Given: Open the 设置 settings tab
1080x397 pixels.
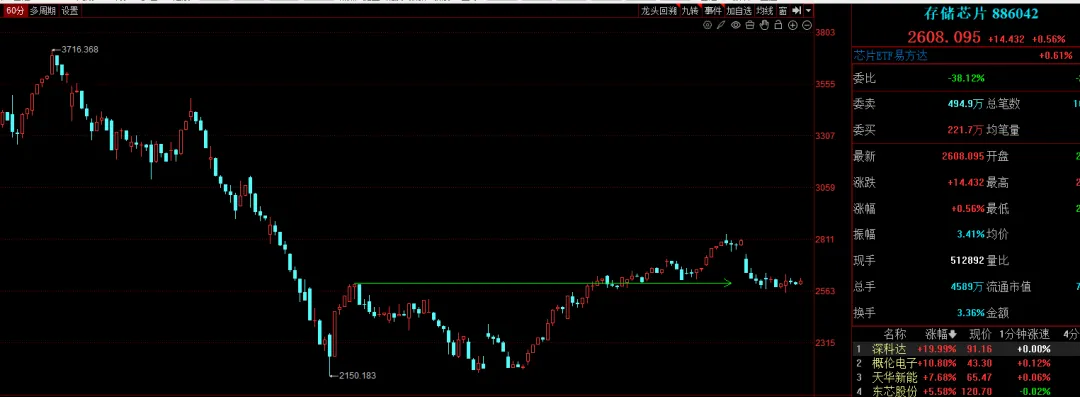Looking at the screenshot, I should point(70,10).
